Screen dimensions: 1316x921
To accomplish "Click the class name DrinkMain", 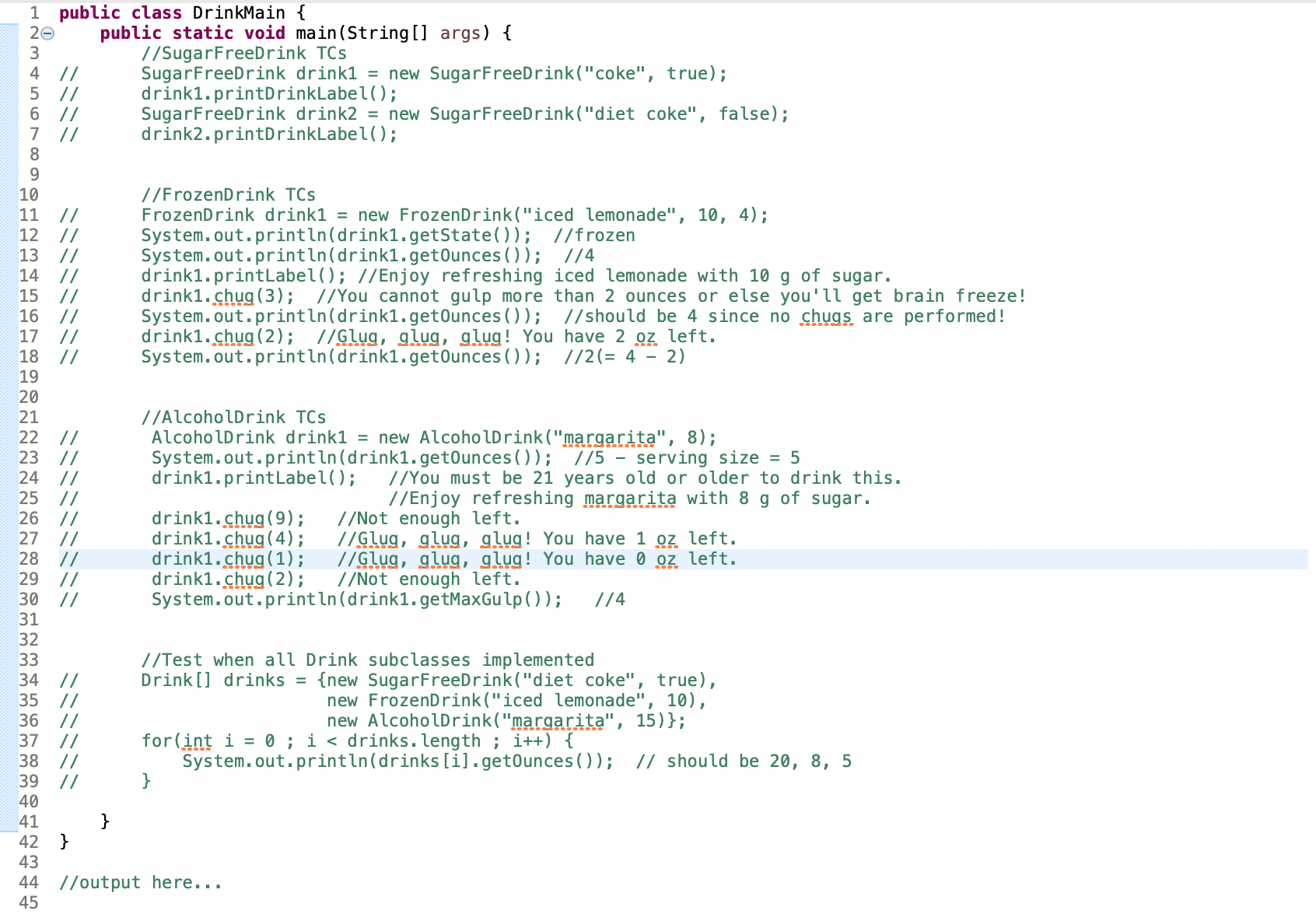I will point(240,12).
